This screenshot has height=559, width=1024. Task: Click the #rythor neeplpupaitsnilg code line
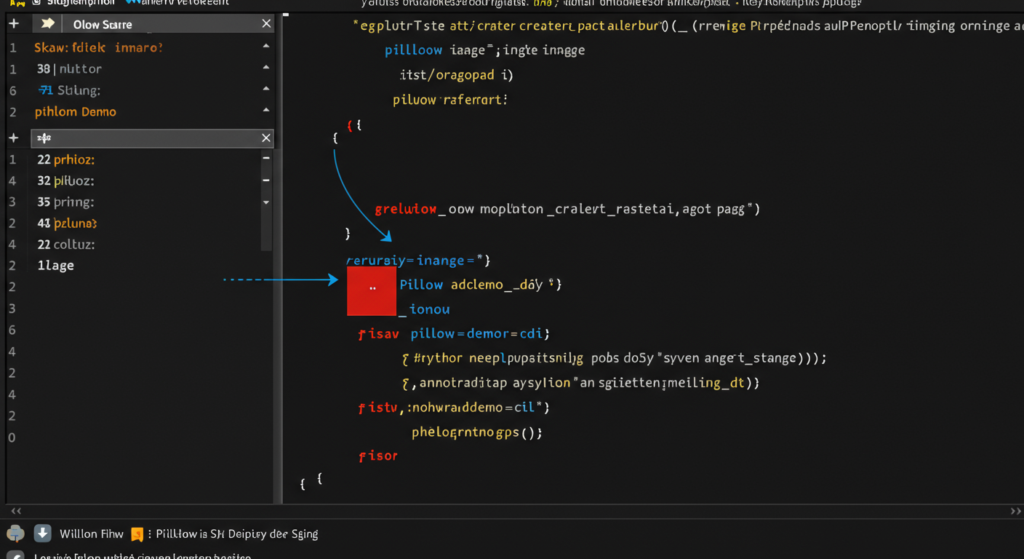click(615, 359)
